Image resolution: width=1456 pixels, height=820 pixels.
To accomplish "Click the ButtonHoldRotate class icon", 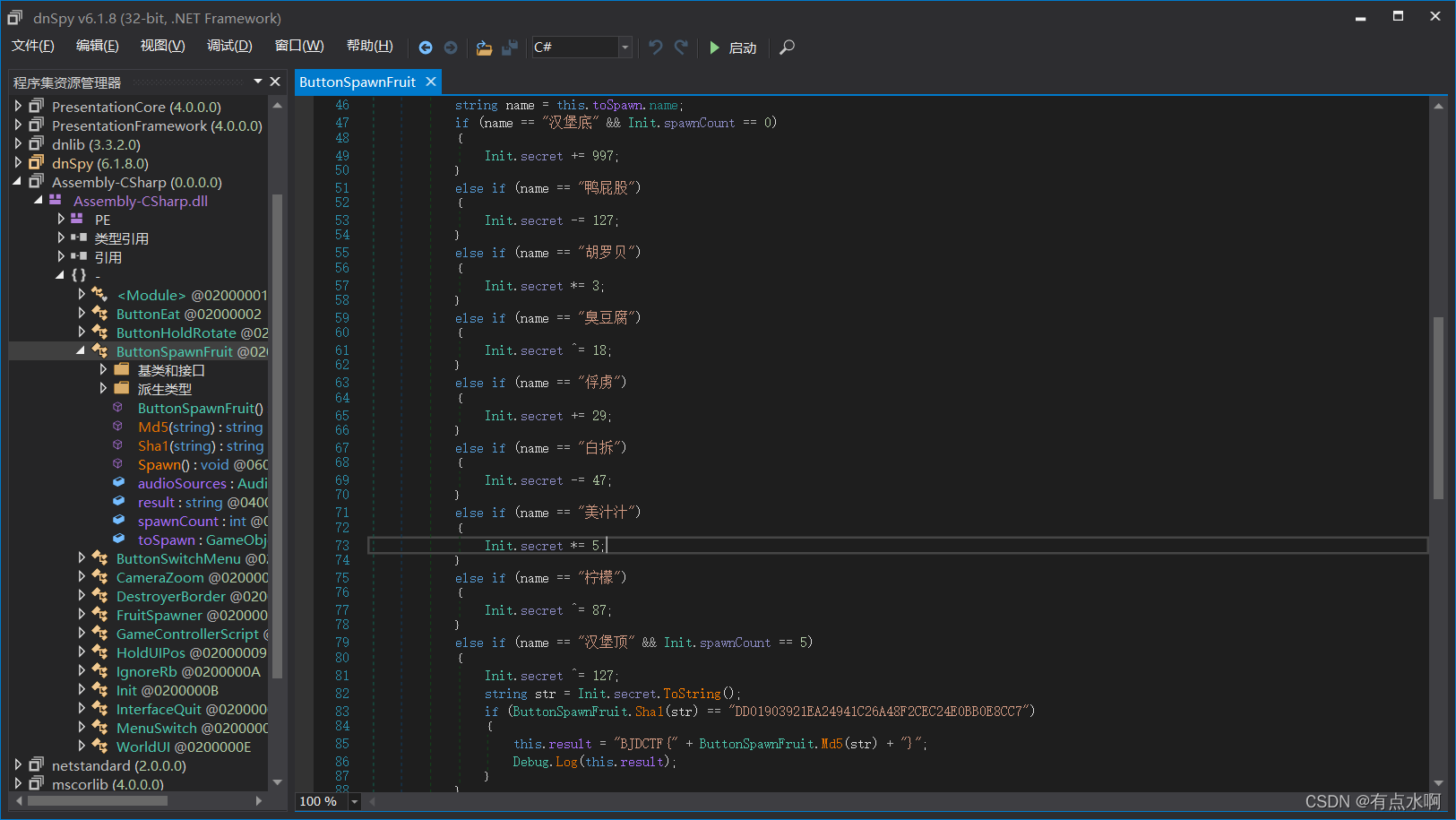I will (x=99, y=332).
